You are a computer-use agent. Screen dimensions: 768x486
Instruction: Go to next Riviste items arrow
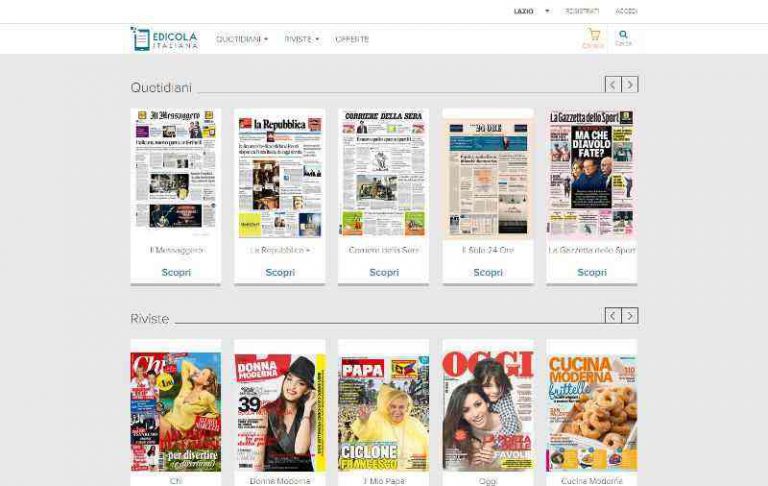click(630, 316)
